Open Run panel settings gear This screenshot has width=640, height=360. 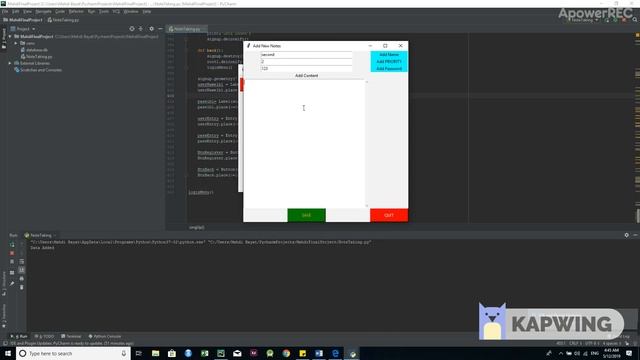[627, 235]
